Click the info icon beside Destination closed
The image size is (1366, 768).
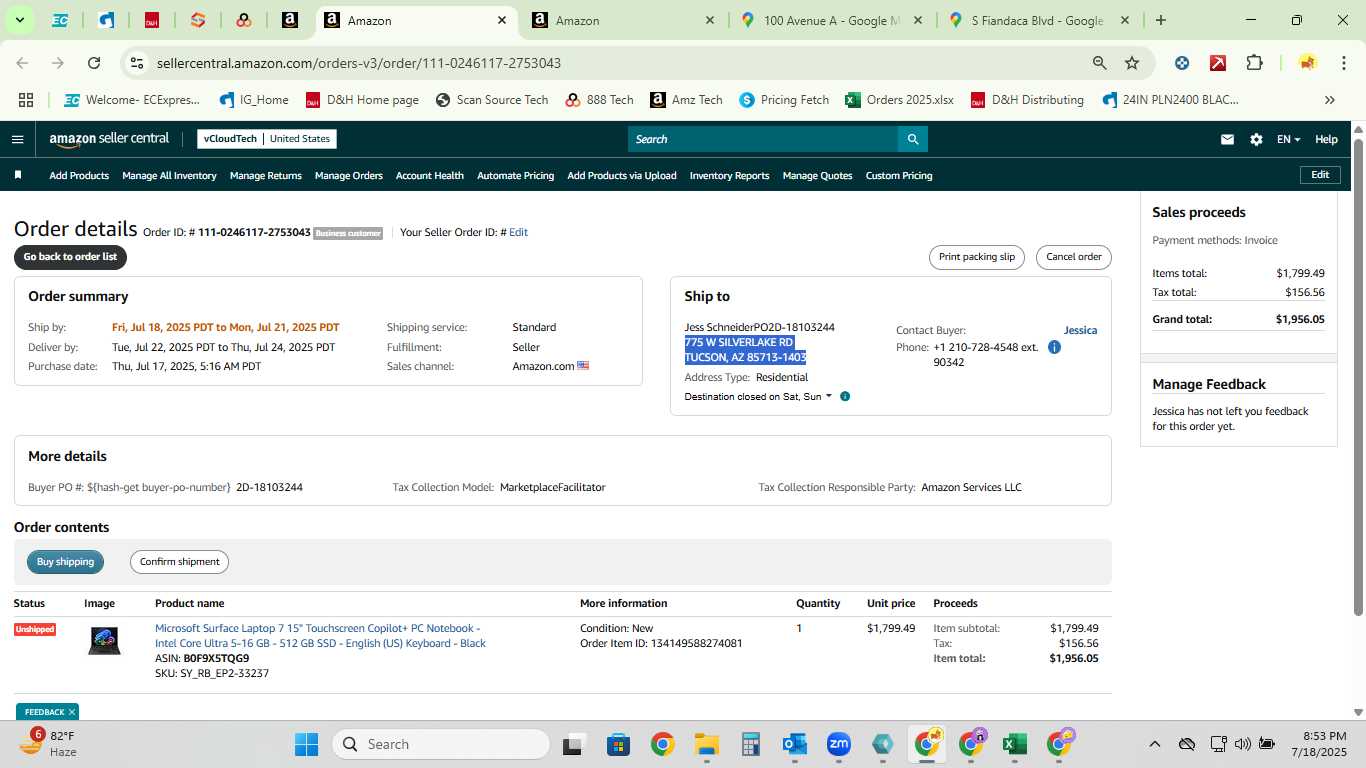click(845, 396)
